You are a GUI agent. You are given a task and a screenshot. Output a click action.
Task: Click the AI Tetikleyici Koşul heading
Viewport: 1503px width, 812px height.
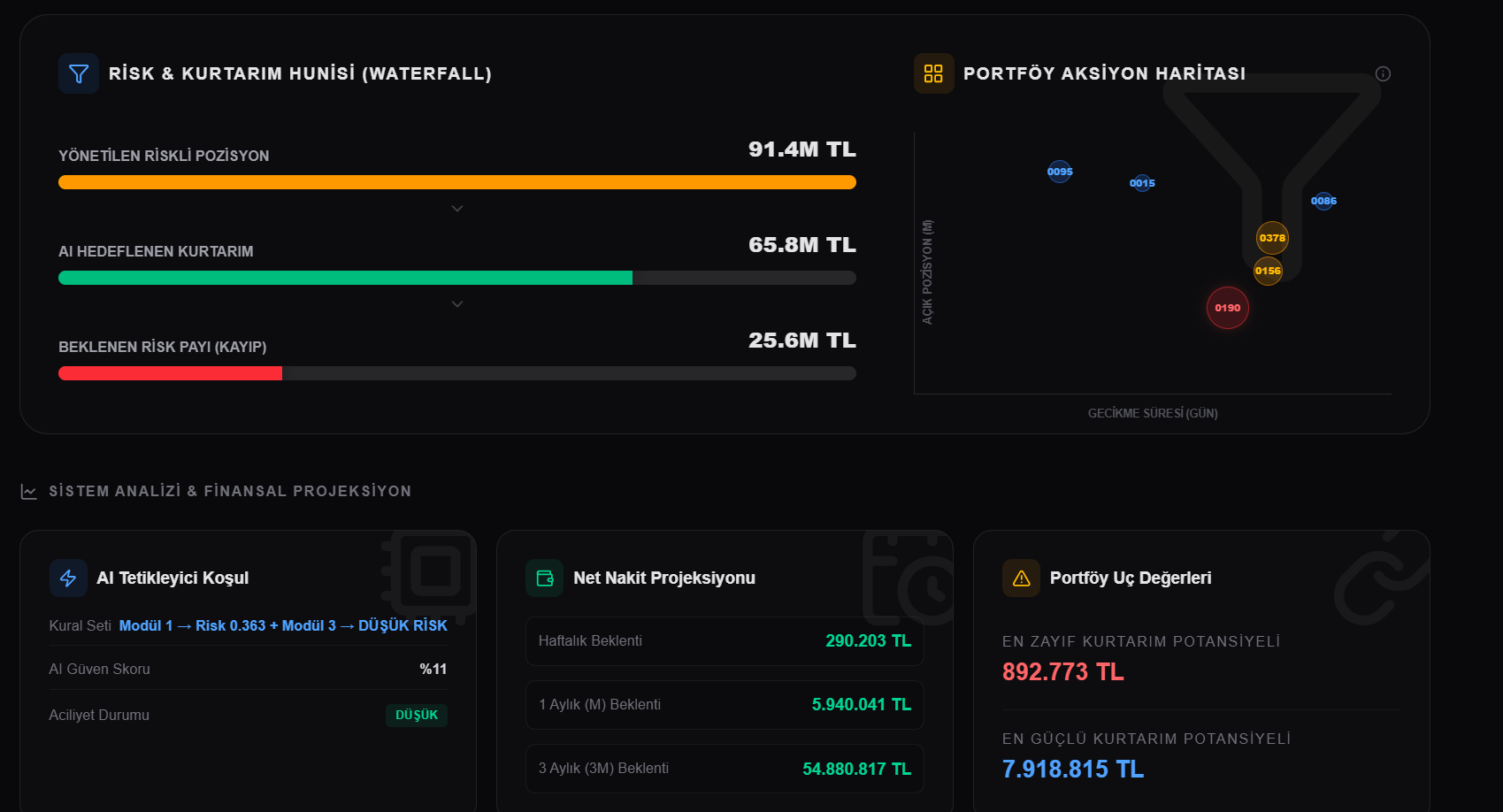coord(173,578)
